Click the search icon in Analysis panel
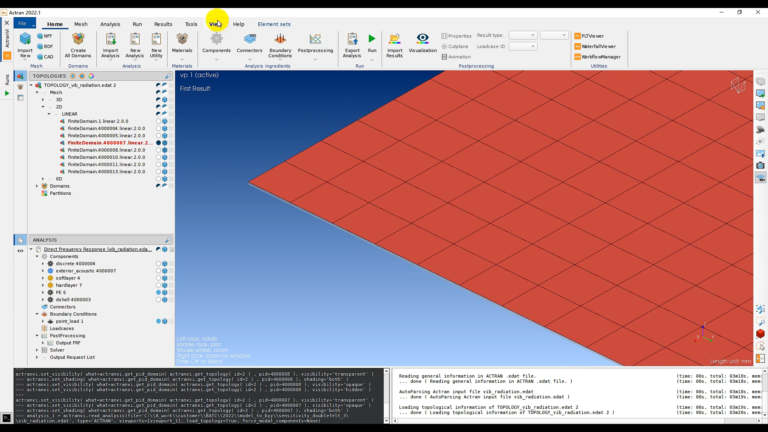The image size is (768, 432). 168,240
